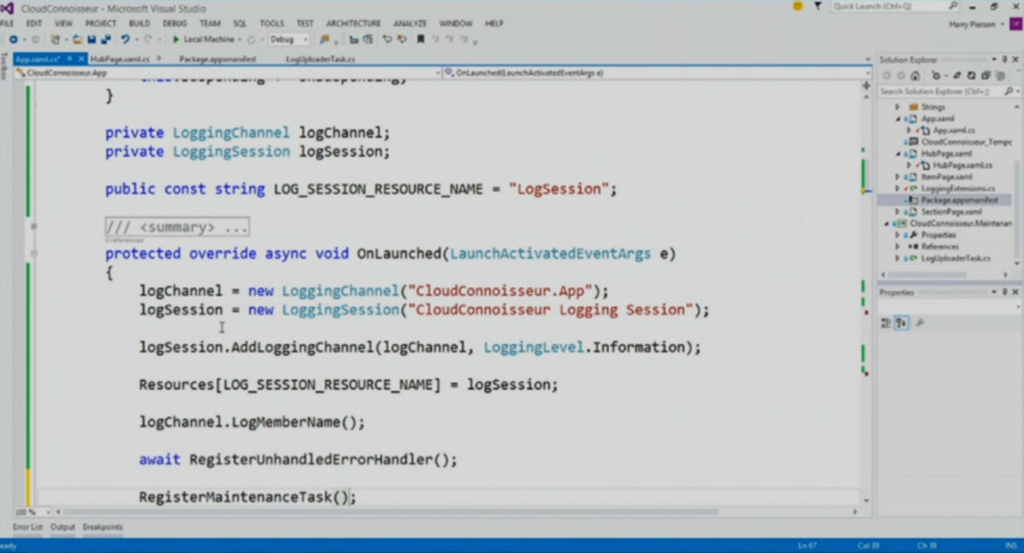Click the editor horizontal scrollbar
The image size is (1024, 553).
coord(391,512)
